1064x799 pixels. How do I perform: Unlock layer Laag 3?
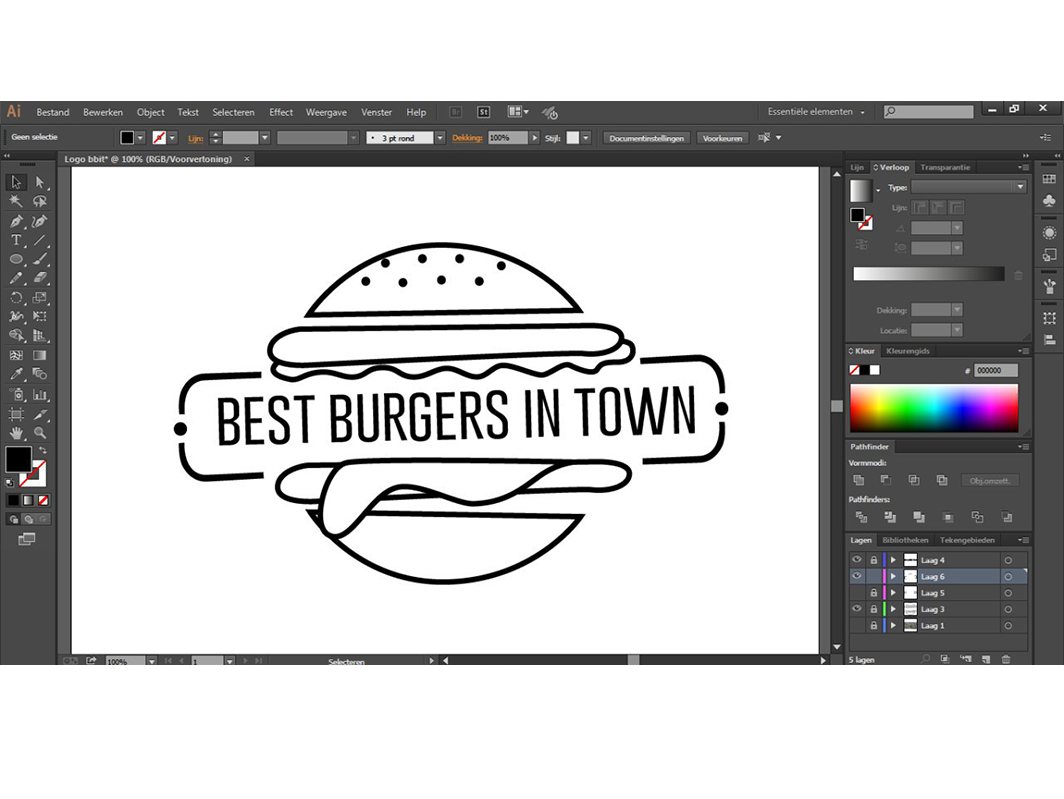point(874,609)
